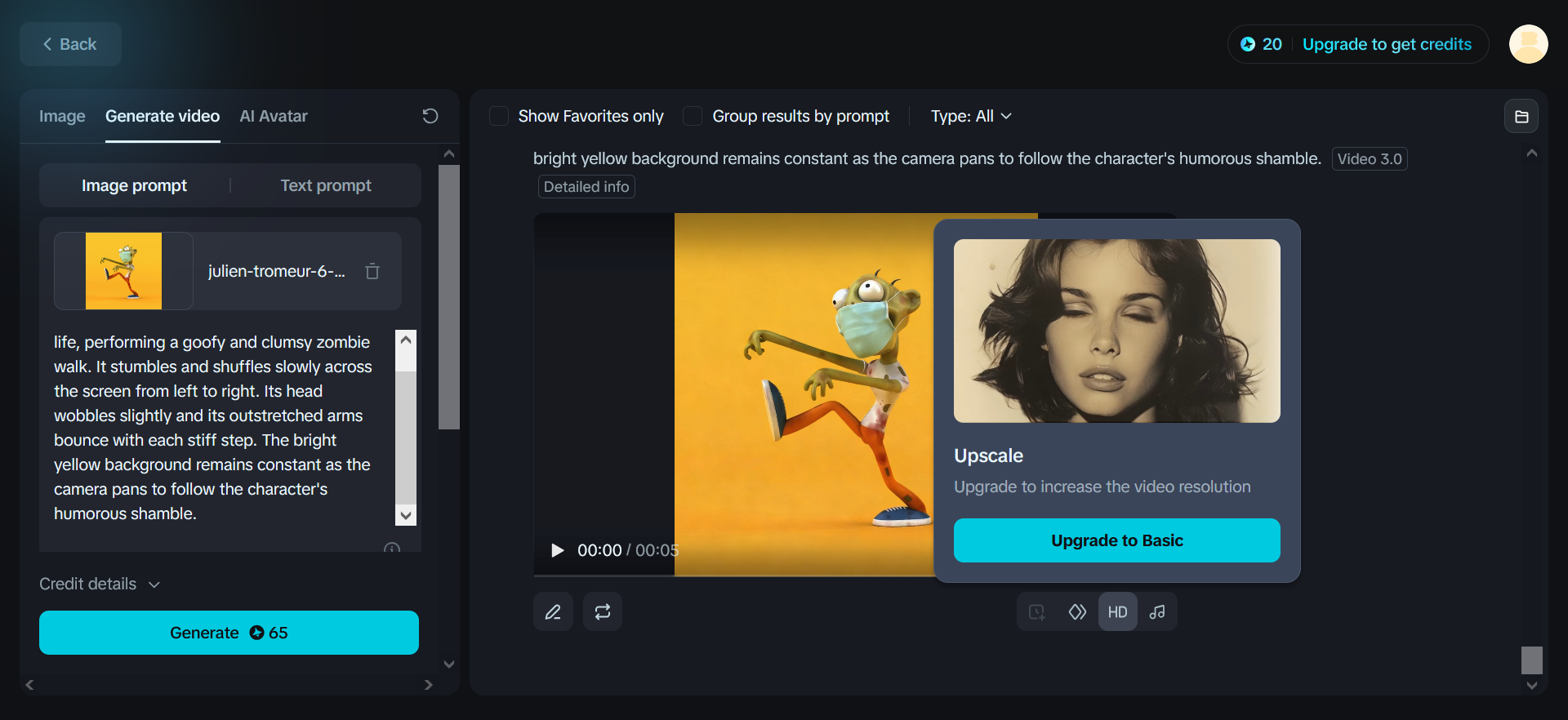Click Upgrade to get credits link

click(1387, 44)
